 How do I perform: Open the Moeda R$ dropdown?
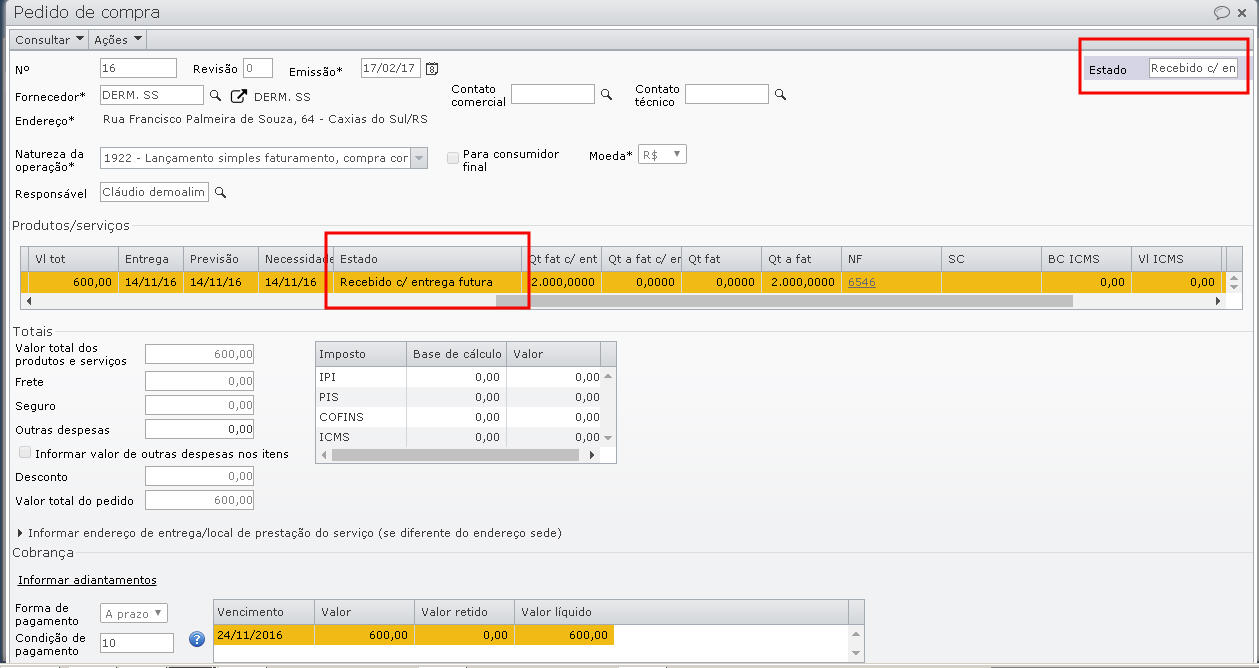point(663,155)
